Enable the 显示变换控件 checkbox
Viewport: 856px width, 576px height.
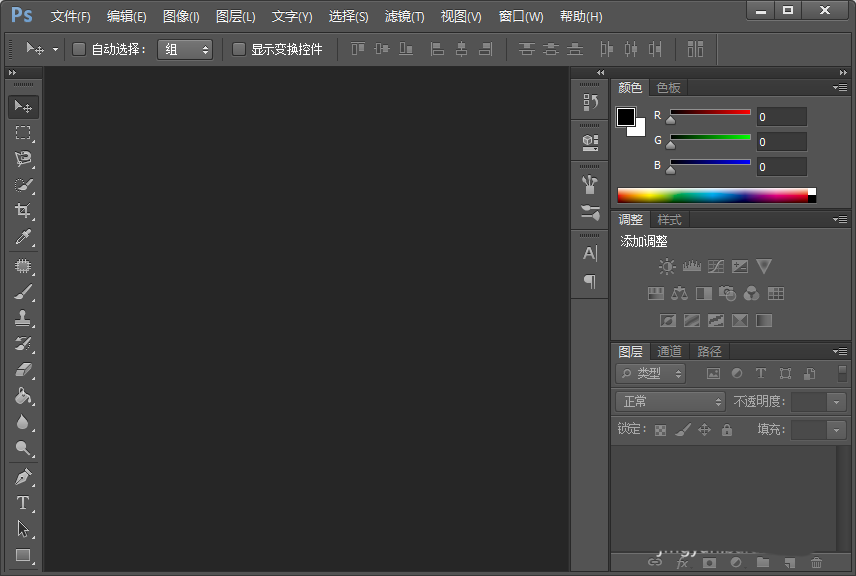(239, 50)
